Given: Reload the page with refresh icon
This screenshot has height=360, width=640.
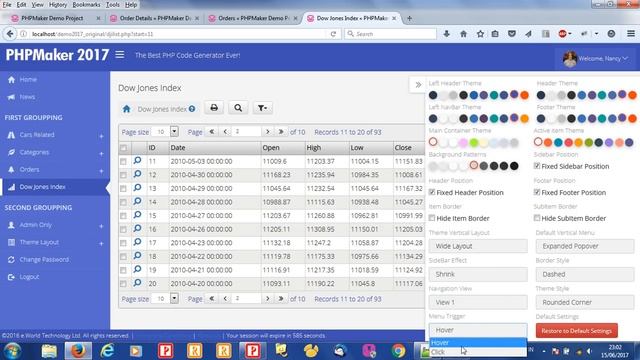Looking at the screenshot, I should (333, 34).
